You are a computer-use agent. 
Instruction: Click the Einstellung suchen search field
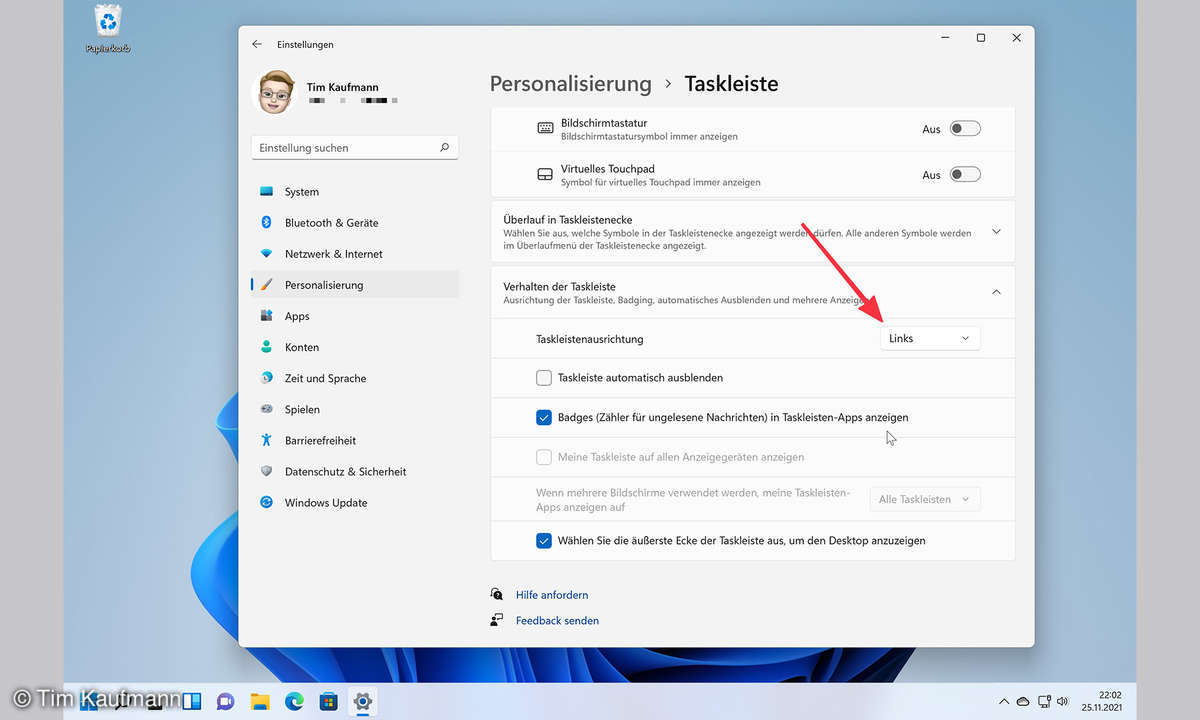pos(355,147)
